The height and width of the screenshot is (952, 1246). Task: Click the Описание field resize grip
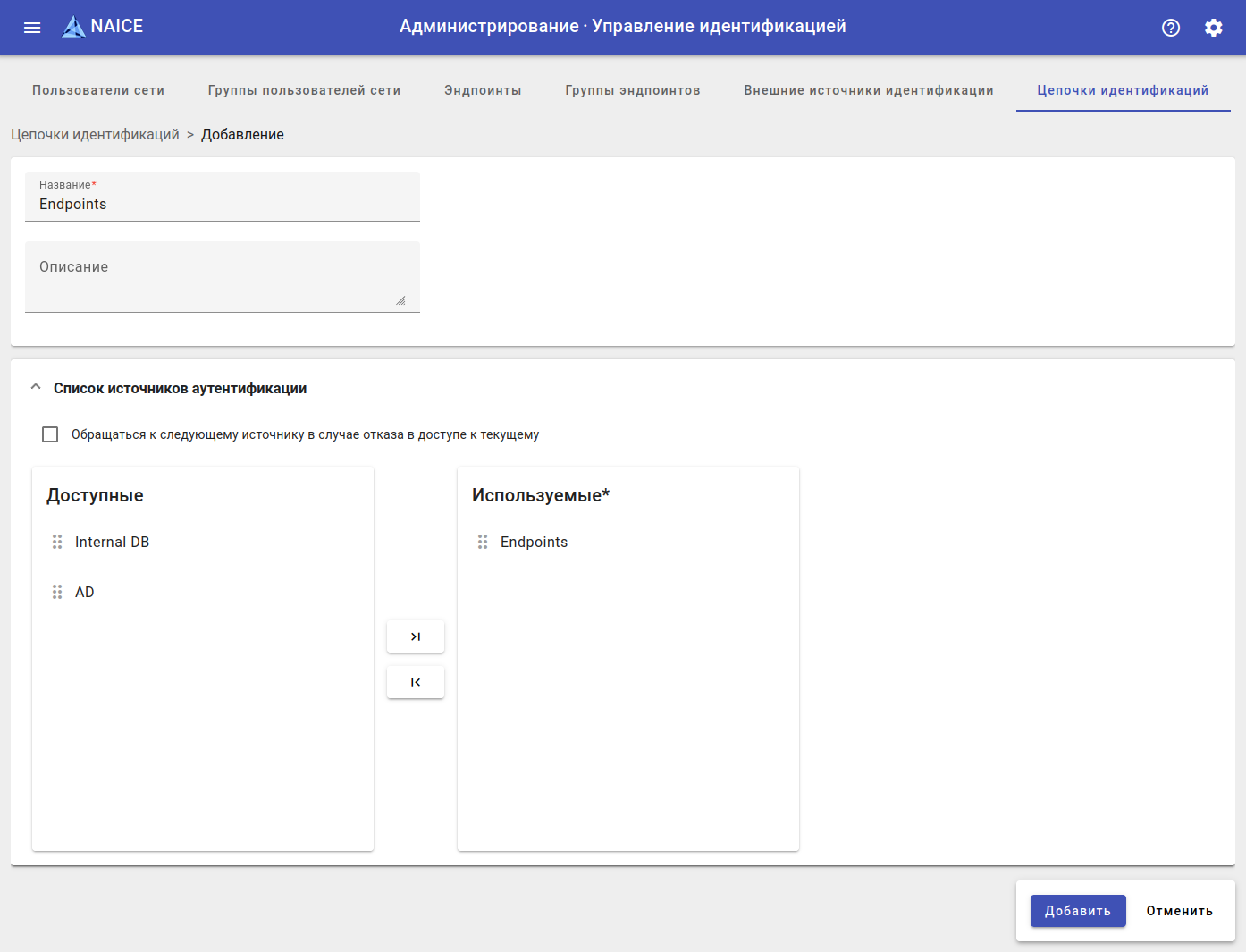click(x=400, y=300)
